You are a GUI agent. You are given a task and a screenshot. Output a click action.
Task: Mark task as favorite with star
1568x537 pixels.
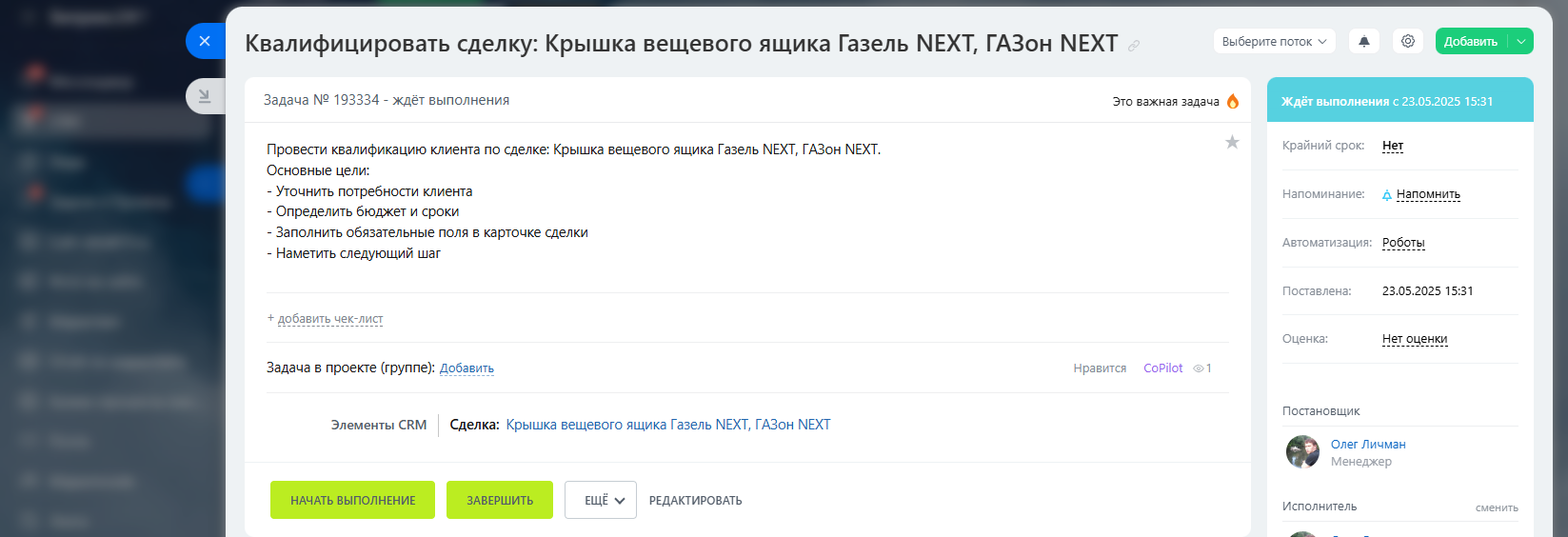click(1232, 143)
